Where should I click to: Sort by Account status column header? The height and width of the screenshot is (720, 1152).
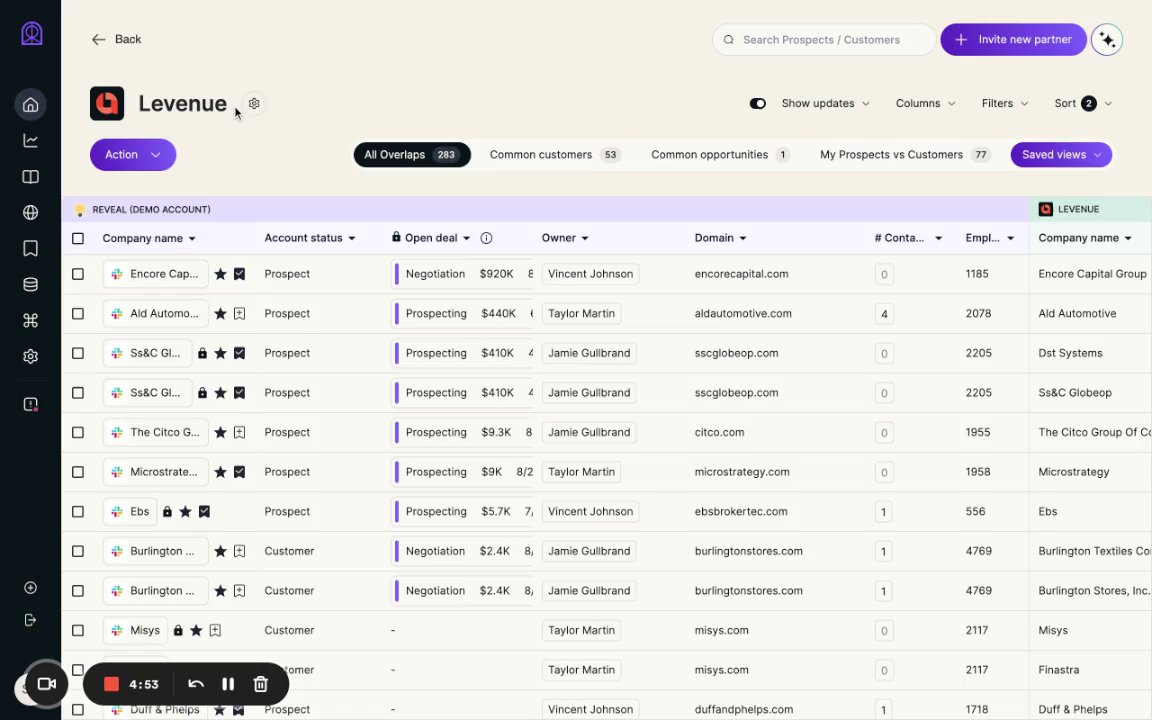point(310,238)
